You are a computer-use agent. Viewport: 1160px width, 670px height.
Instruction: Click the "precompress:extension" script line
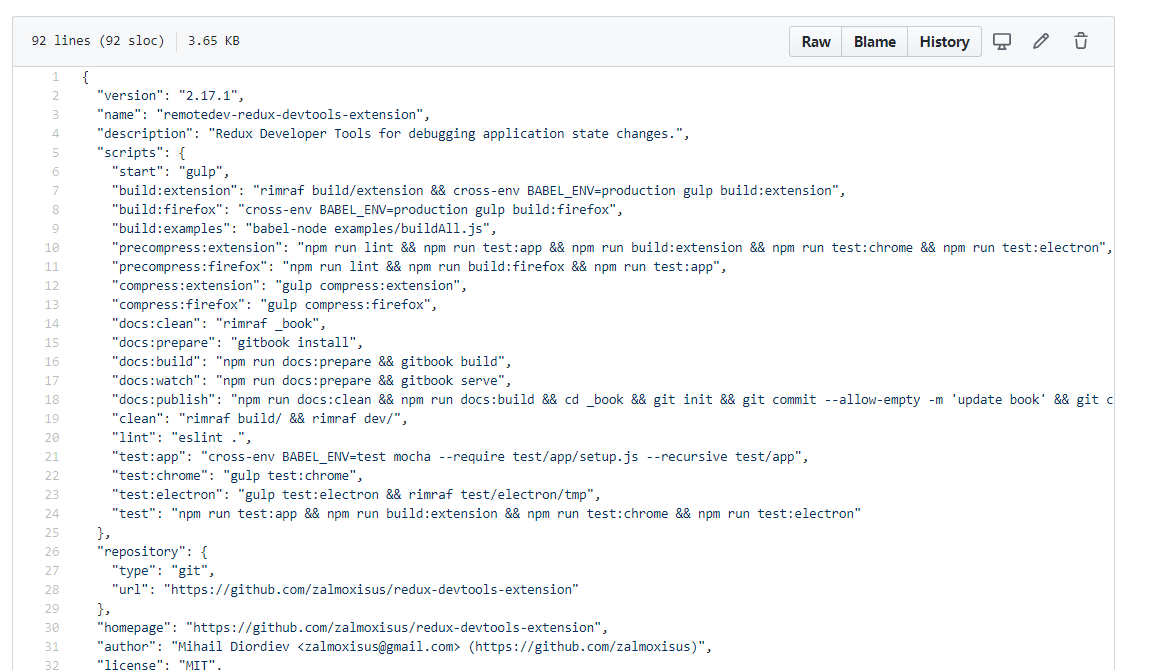click(612, 248)
